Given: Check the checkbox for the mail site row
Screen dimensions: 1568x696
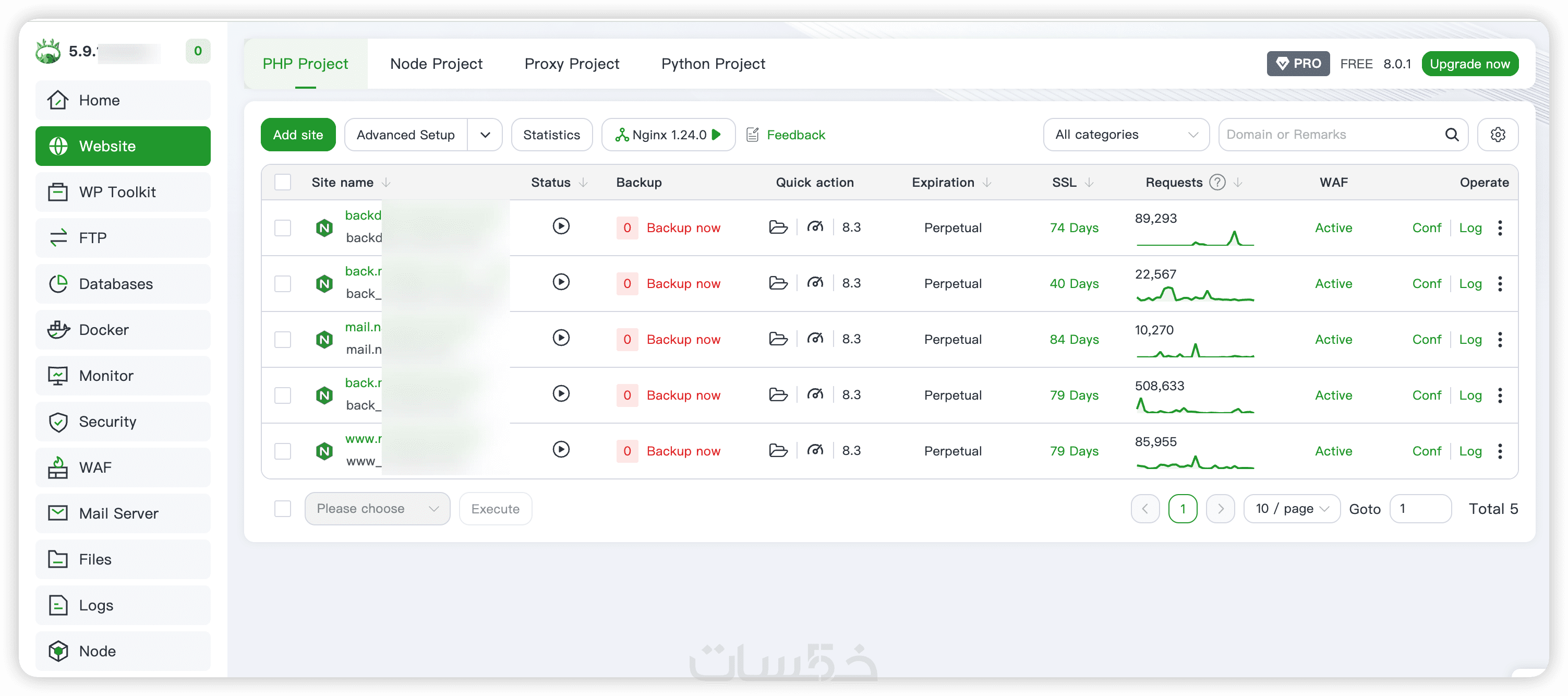Looking at the screenshot, I should [282, 339].
